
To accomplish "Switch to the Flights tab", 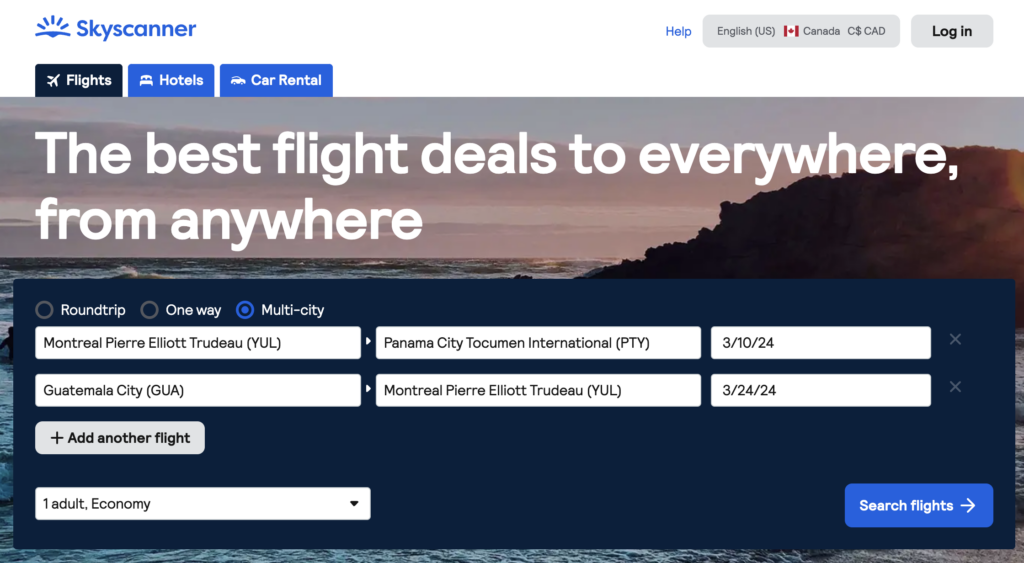I will (79, 81).
